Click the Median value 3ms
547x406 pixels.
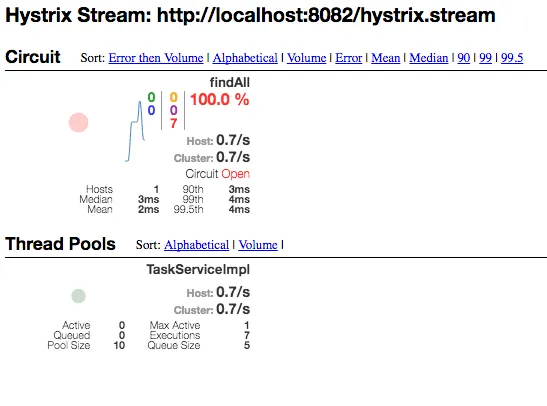148,200
